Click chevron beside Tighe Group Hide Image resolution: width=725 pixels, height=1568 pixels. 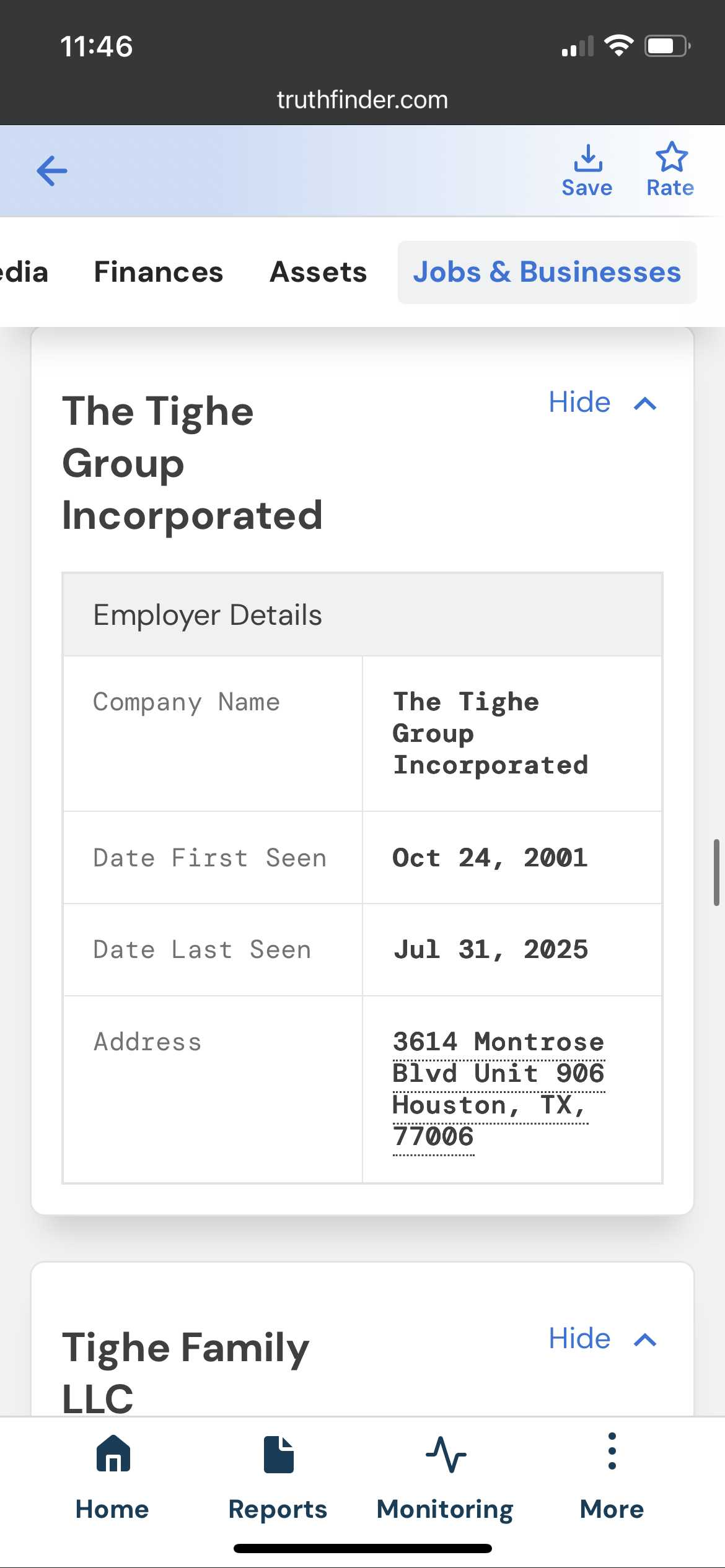pos(645,404)
